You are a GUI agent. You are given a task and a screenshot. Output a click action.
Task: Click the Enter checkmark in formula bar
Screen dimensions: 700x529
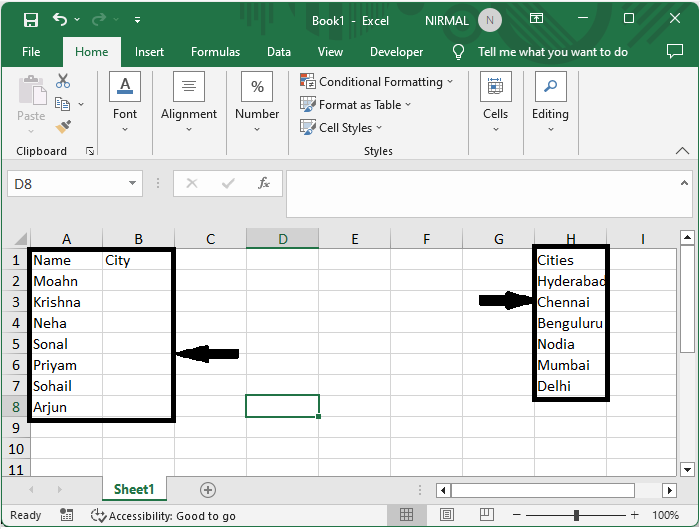(x=228, y=183)
